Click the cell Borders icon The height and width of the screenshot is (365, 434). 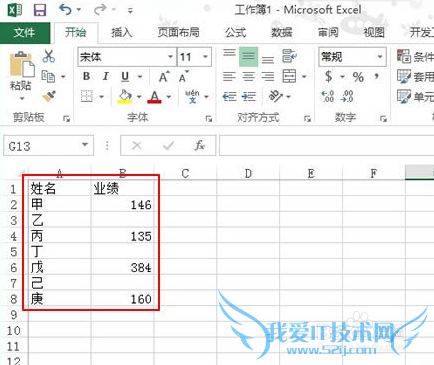click(x=87, y=97)
